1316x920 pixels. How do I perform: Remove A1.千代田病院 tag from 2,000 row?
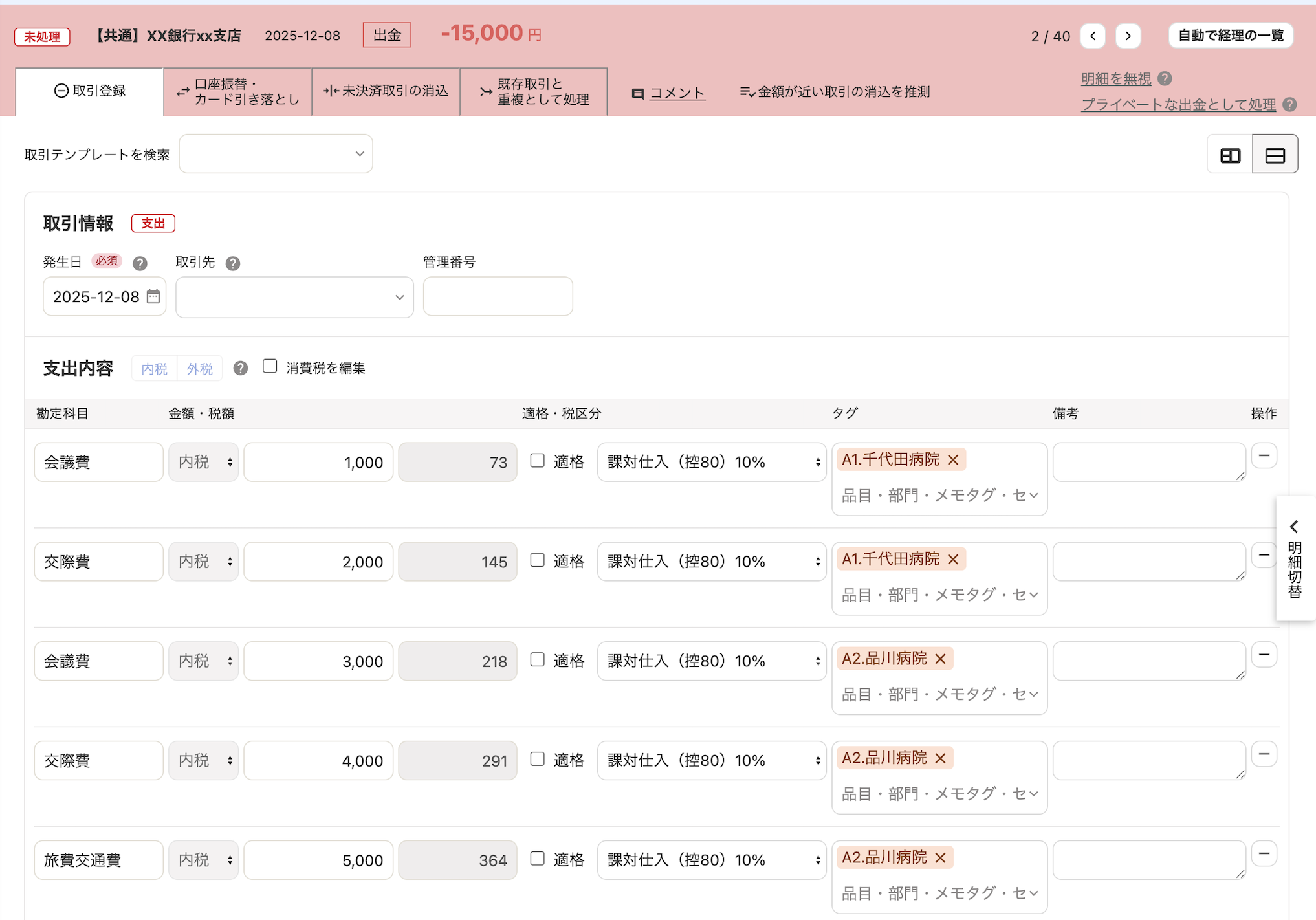953,560
